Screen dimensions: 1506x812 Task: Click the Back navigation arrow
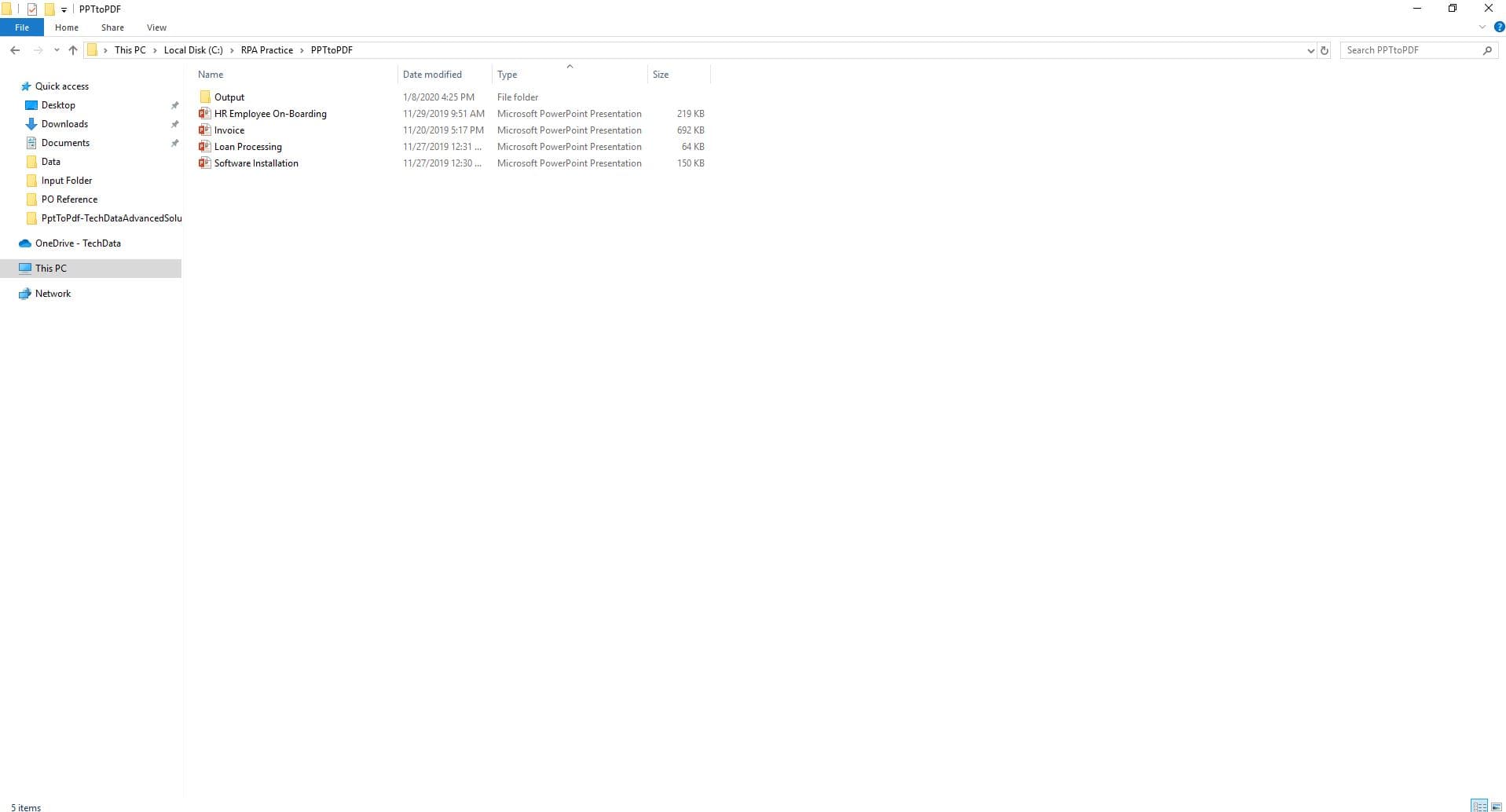15,50
